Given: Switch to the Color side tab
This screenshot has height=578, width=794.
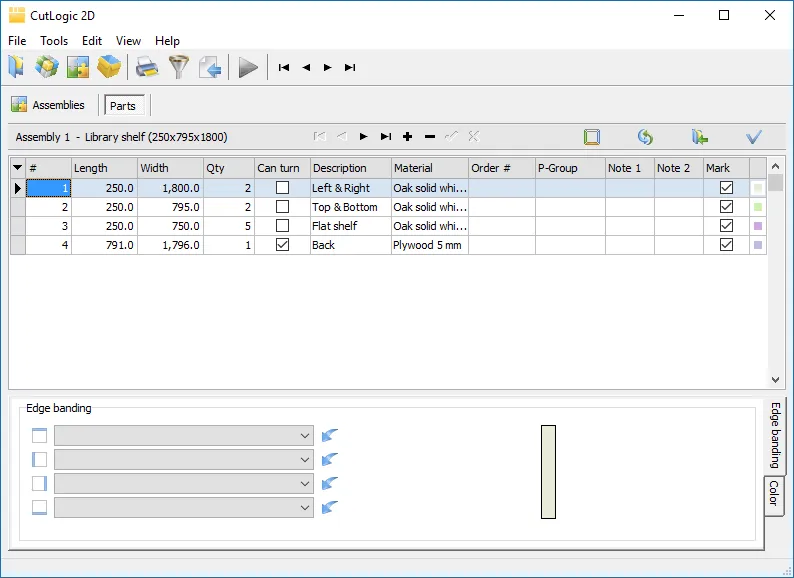Looking at the screenshot, I should [x=773, y=494].
